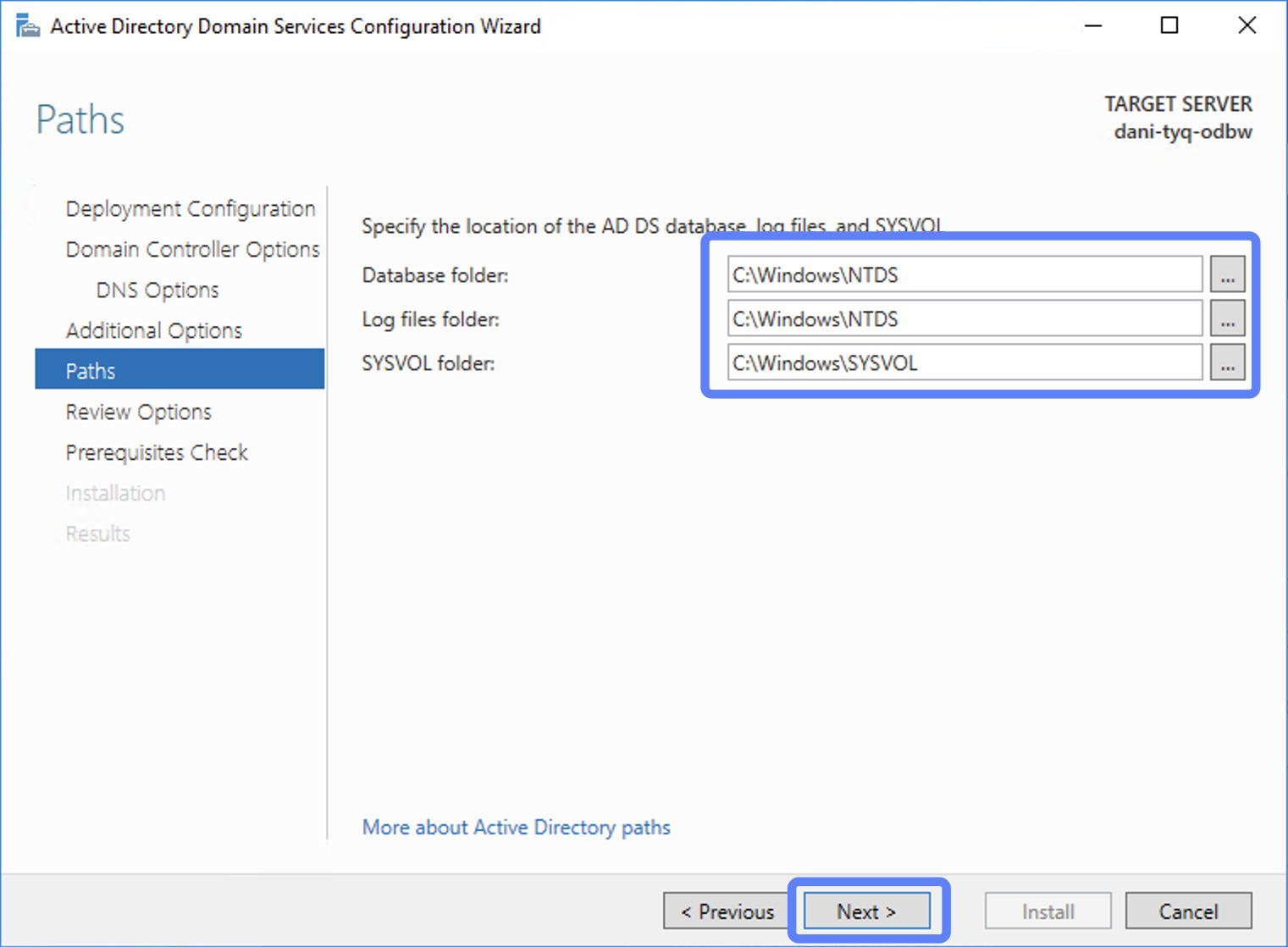The height and width of the screenshot is (947, 1288).
Task: Minimize the wizard window
Action: 1093,25
